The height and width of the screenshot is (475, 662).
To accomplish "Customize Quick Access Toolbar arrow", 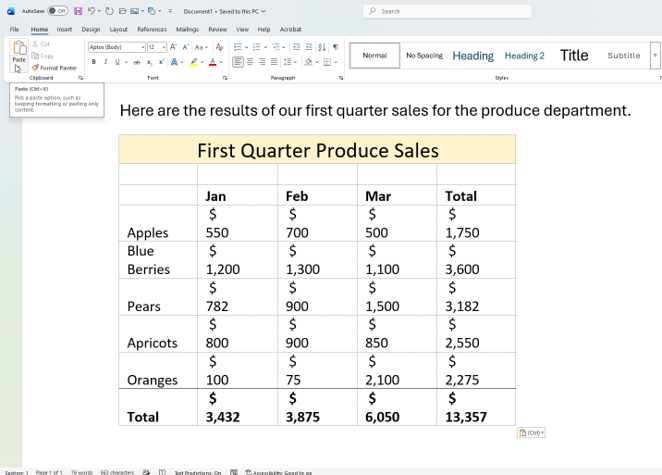I will point(170,11).
